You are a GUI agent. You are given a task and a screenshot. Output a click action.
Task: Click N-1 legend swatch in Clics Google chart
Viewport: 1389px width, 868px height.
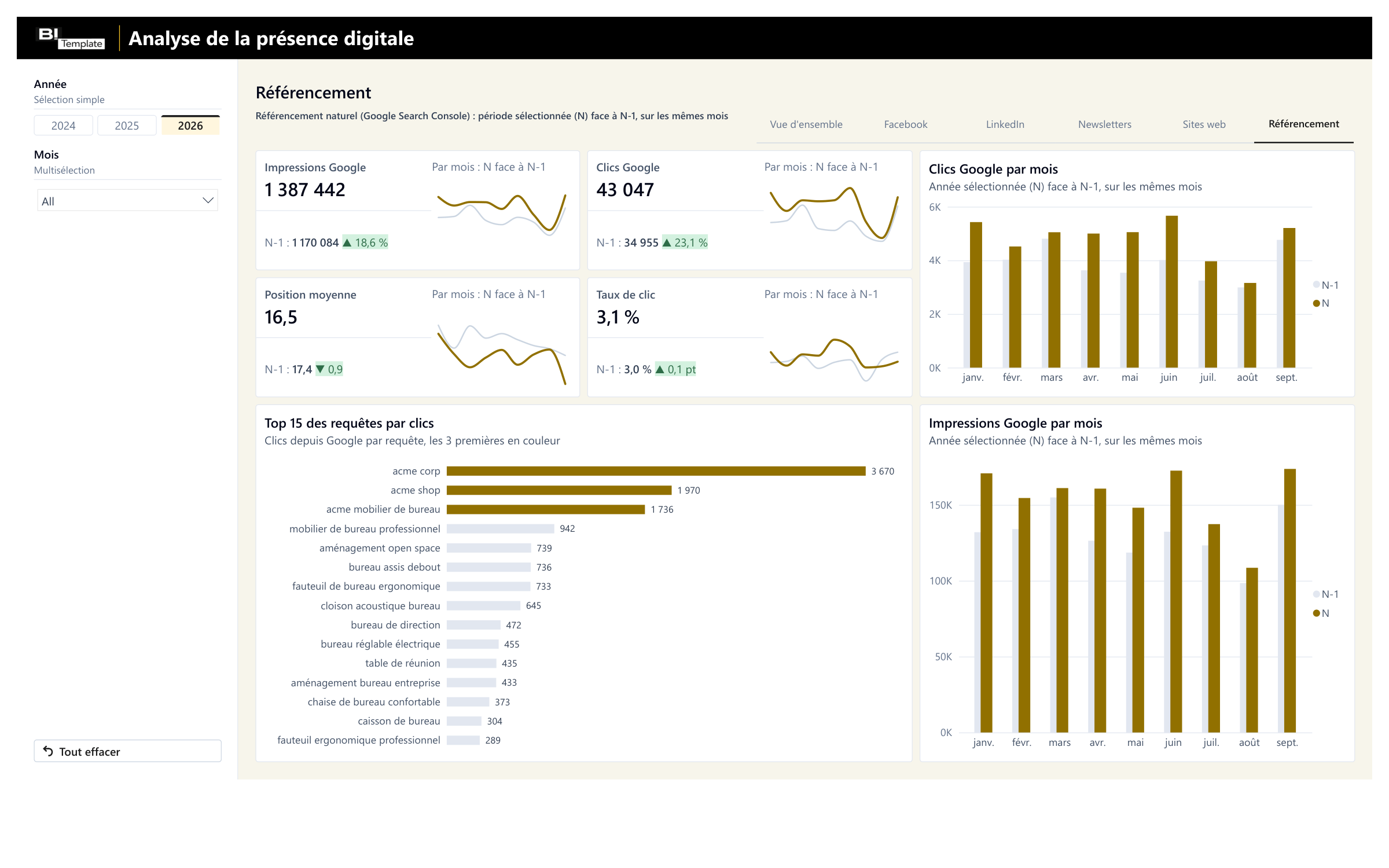click(1316, 285)
